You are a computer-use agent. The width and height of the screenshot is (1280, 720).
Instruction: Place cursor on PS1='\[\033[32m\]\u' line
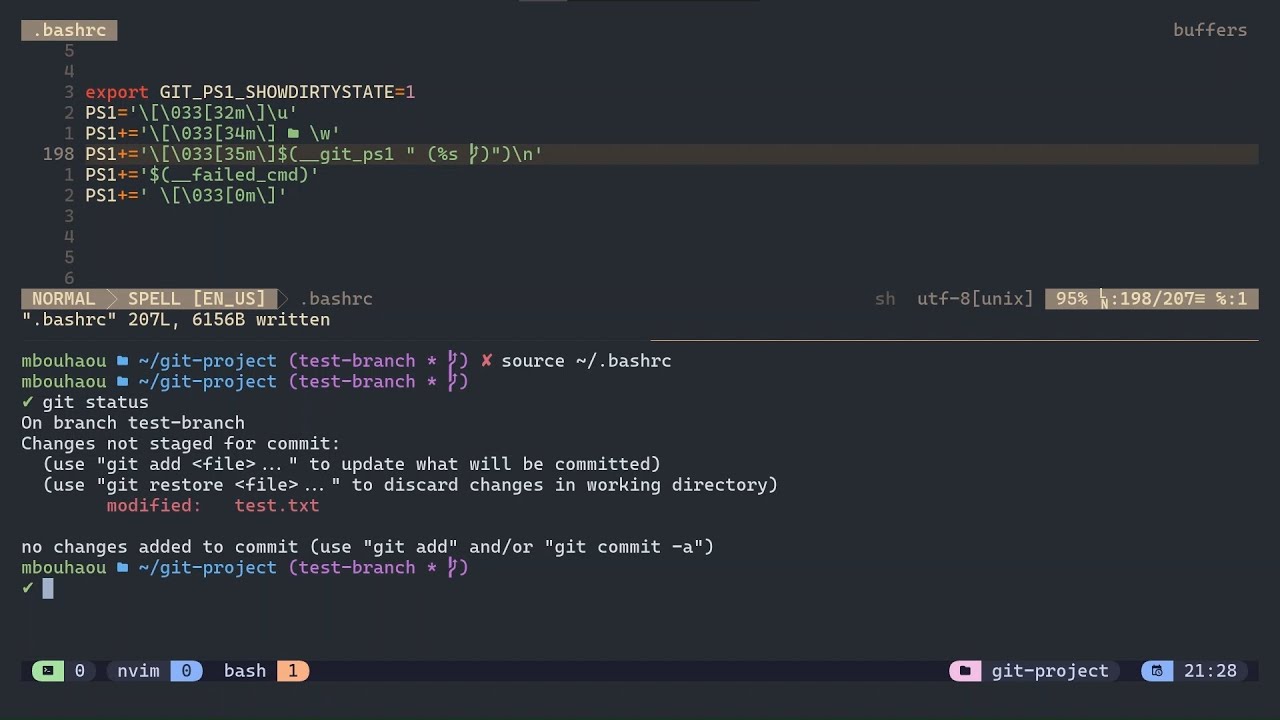(191, 113)
